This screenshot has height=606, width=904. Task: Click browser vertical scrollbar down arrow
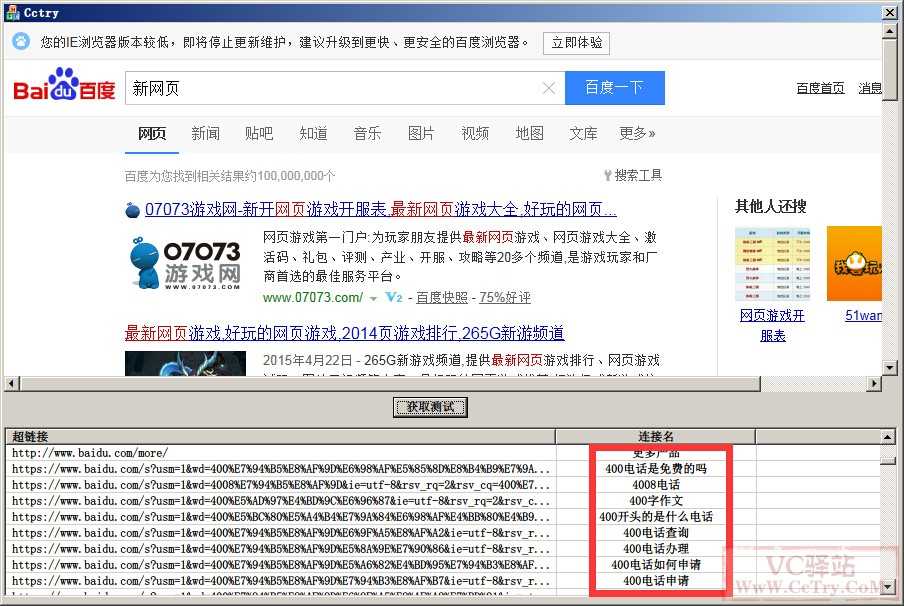point(890,367)
